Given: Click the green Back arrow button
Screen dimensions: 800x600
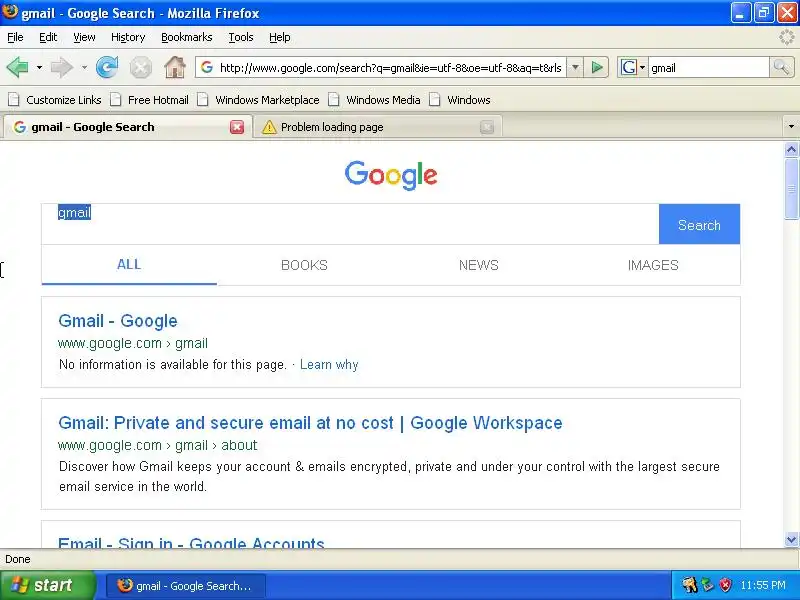Looking at the screenshot, I should click(x=18, y=67).
